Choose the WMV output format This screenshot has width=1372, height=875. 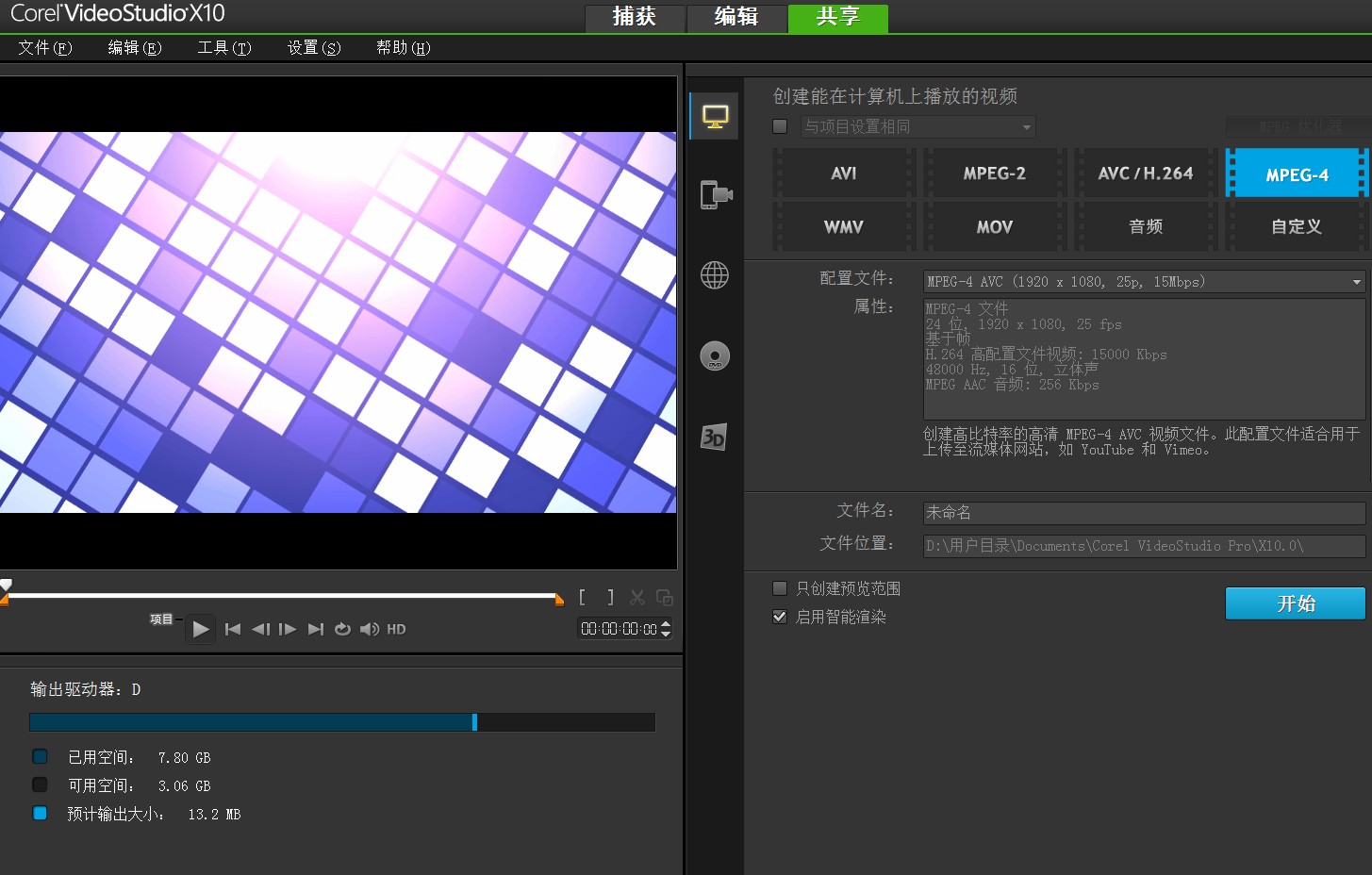844,227
